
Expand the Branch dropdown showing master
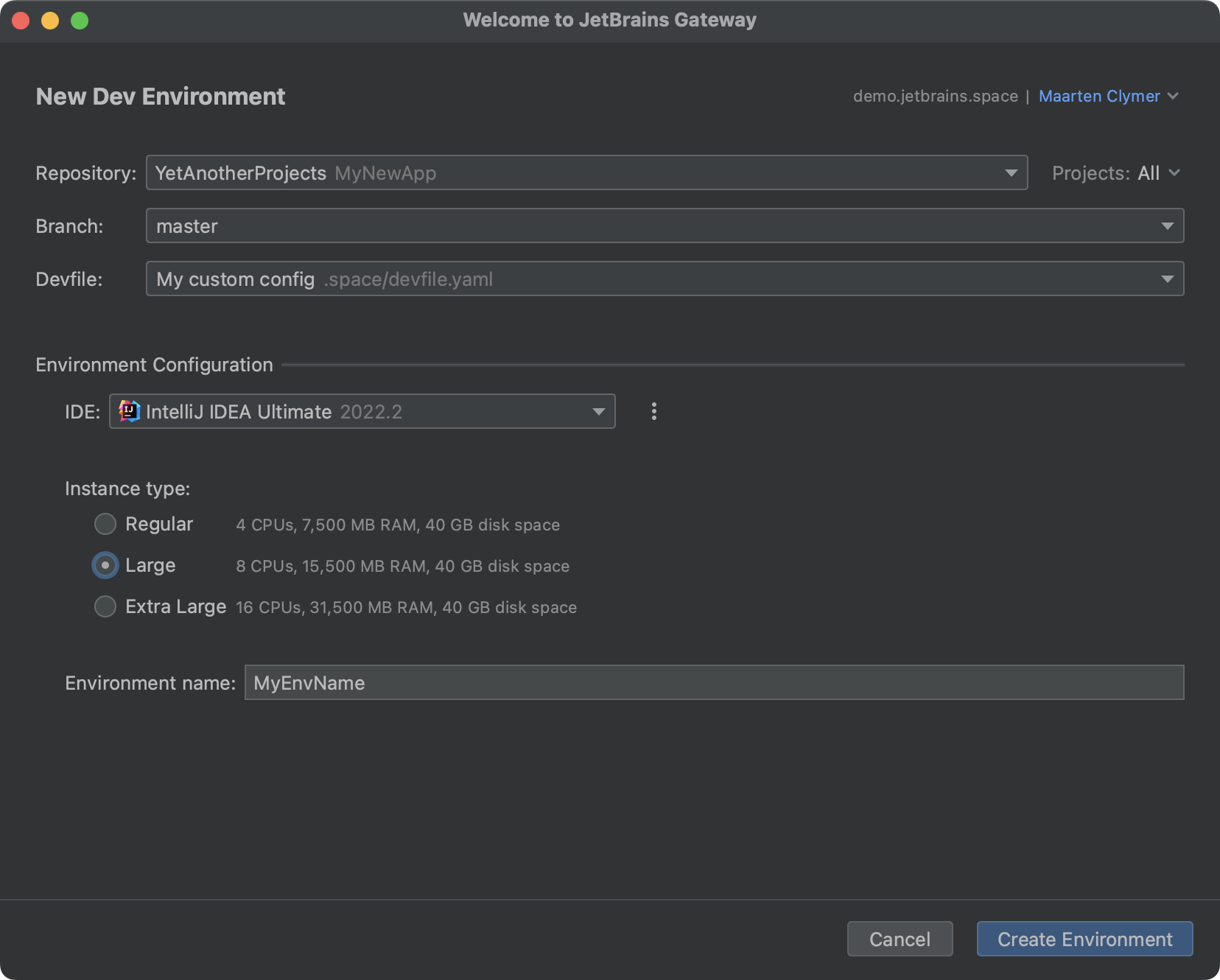point(1168,225)
